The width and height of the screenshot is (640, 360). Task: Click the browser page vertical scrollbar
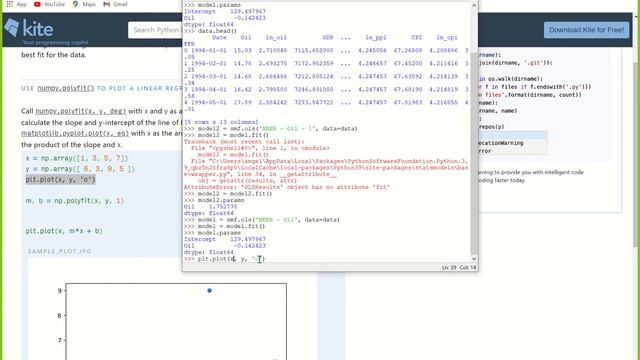[636, 155]
